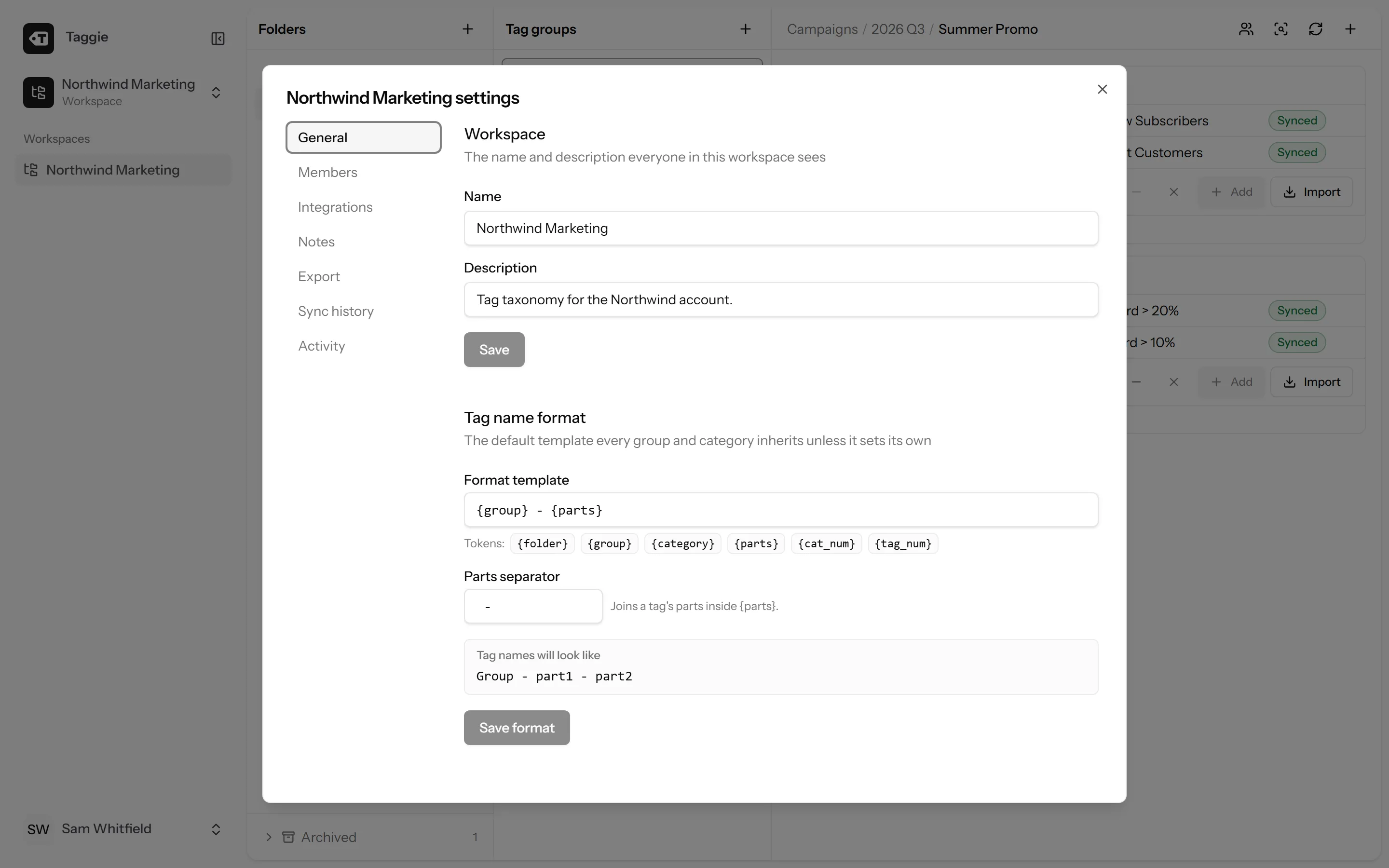Insert the {cat_num} token
This screenshot has height=868, width=1389.
click(x=826, y=543)
